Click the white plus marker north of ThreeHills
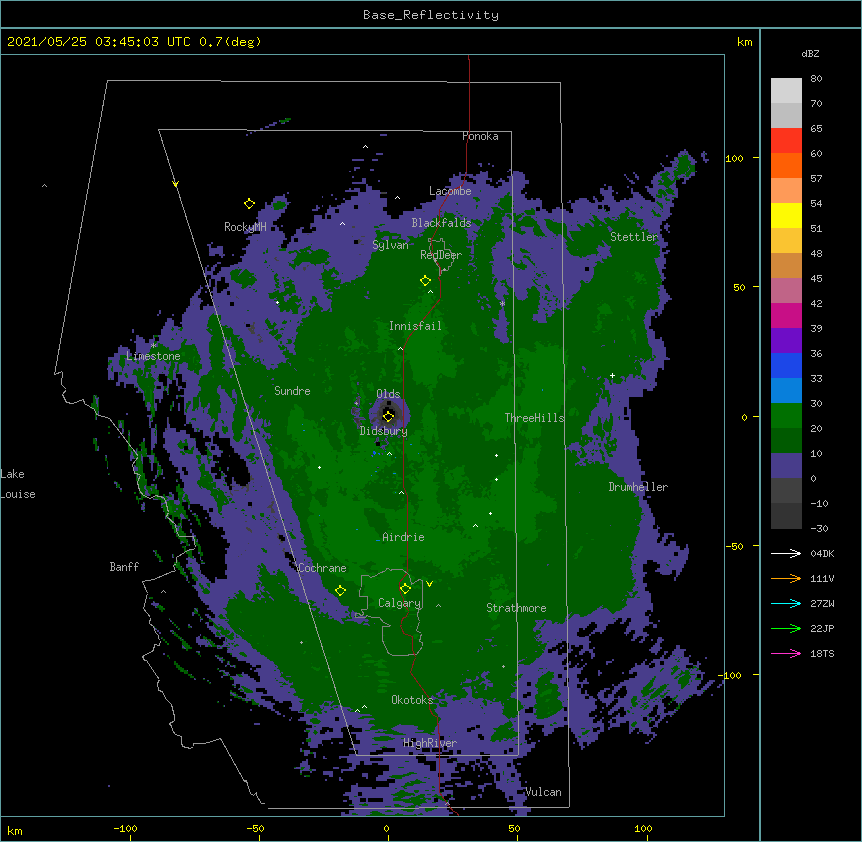 pos(612,376)
